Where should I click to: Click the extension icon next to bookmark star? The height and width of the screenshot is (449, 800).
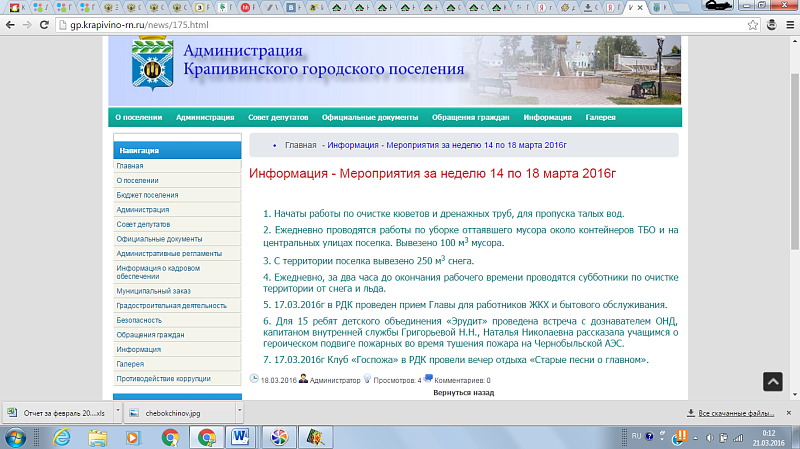pyautogui.click(x=771, y=24)
